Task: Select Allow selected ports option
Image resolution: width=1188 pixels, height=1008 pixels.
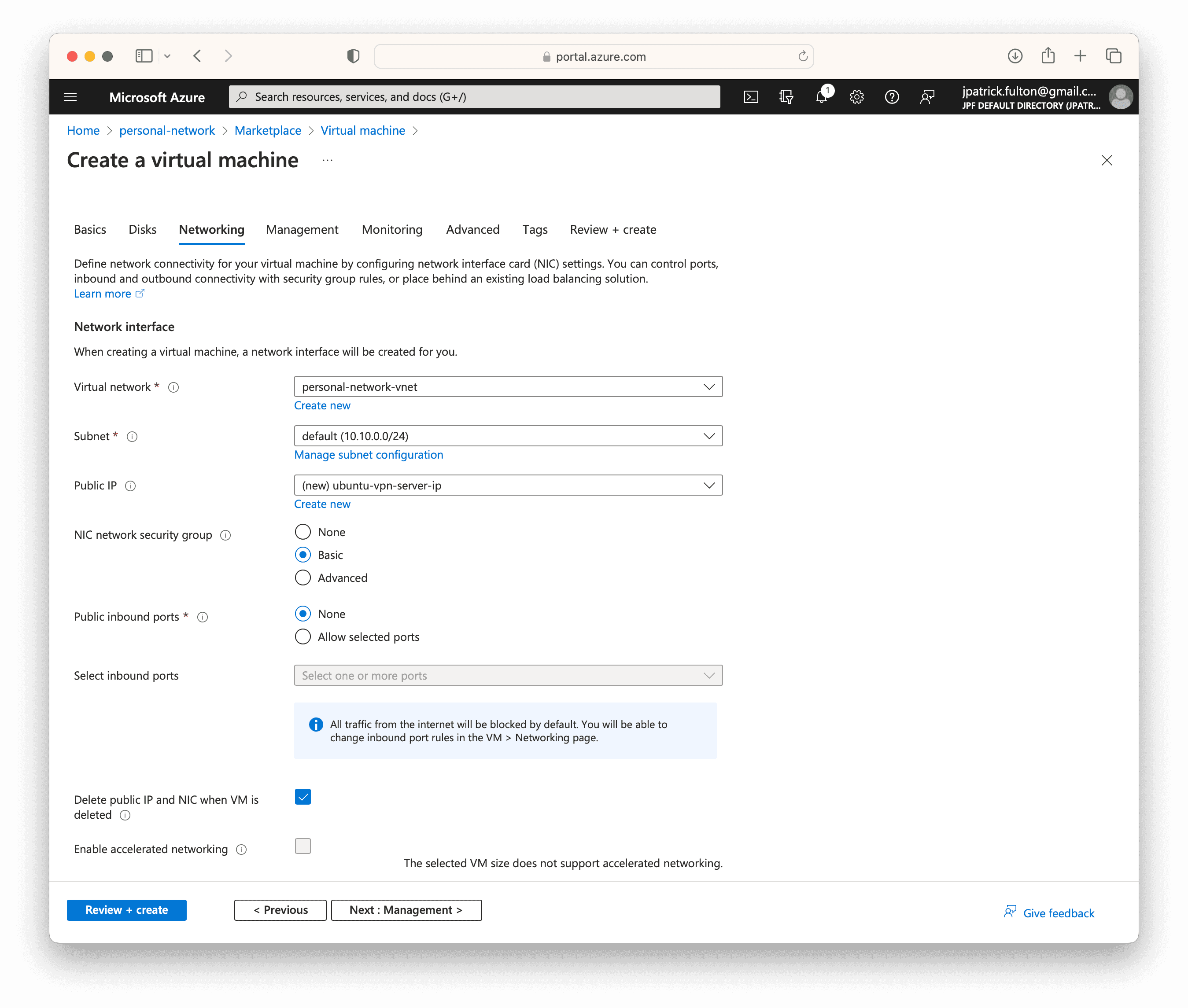Action: tap(303, 636)
